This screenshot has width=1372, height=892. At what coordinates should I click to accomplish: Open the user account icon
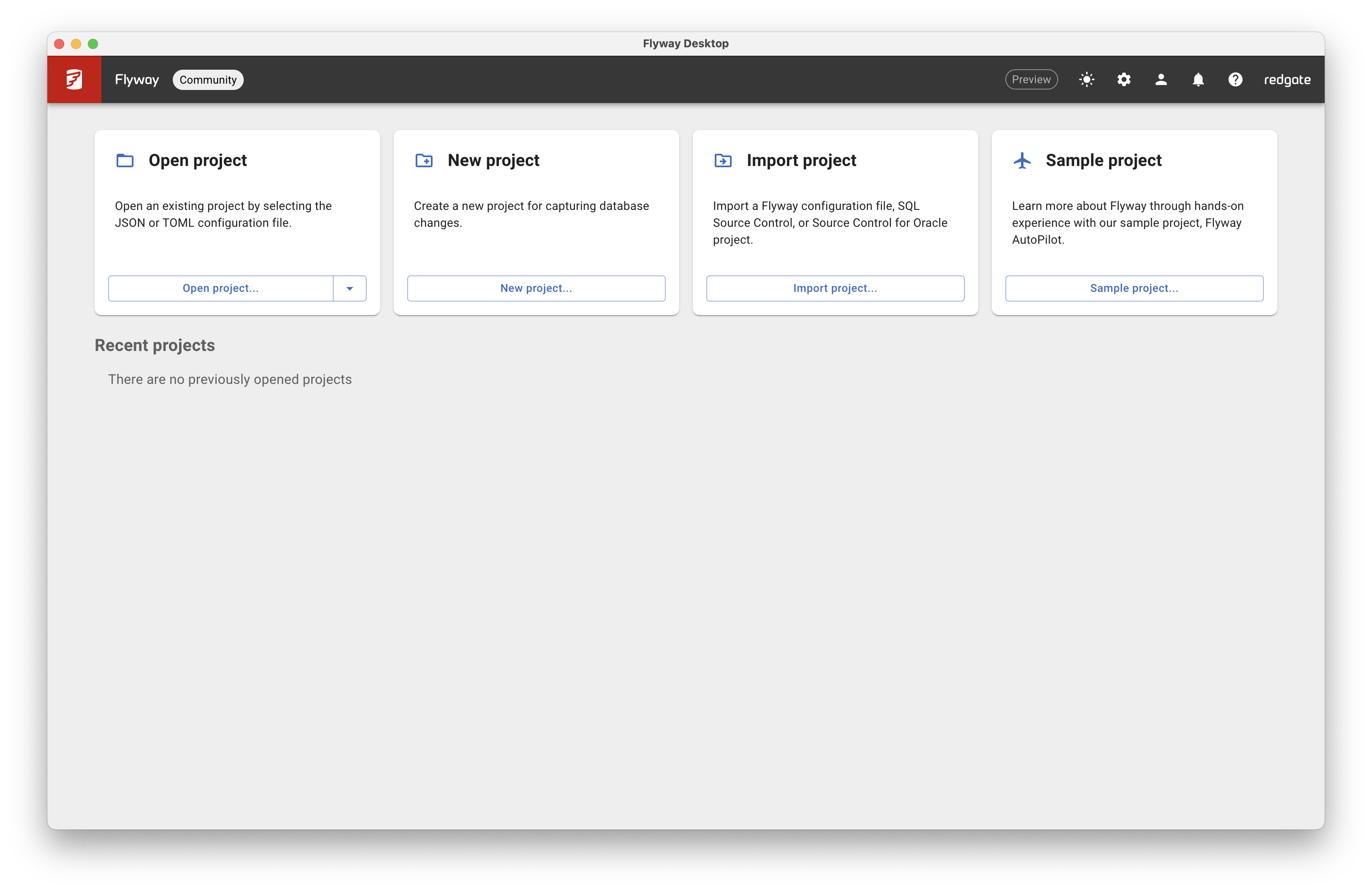pos(1161,79)
